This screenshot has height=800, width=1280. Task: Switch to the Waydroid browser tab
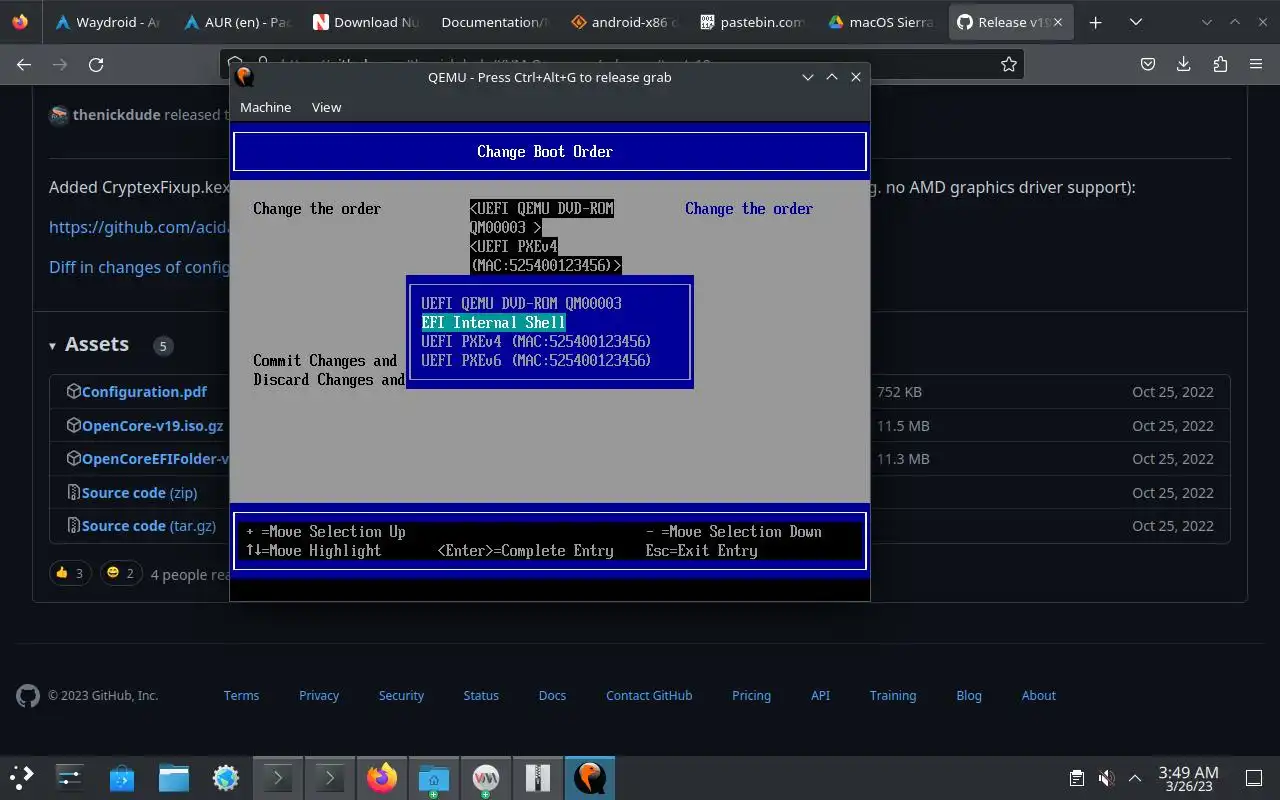[x=106, y=22]
